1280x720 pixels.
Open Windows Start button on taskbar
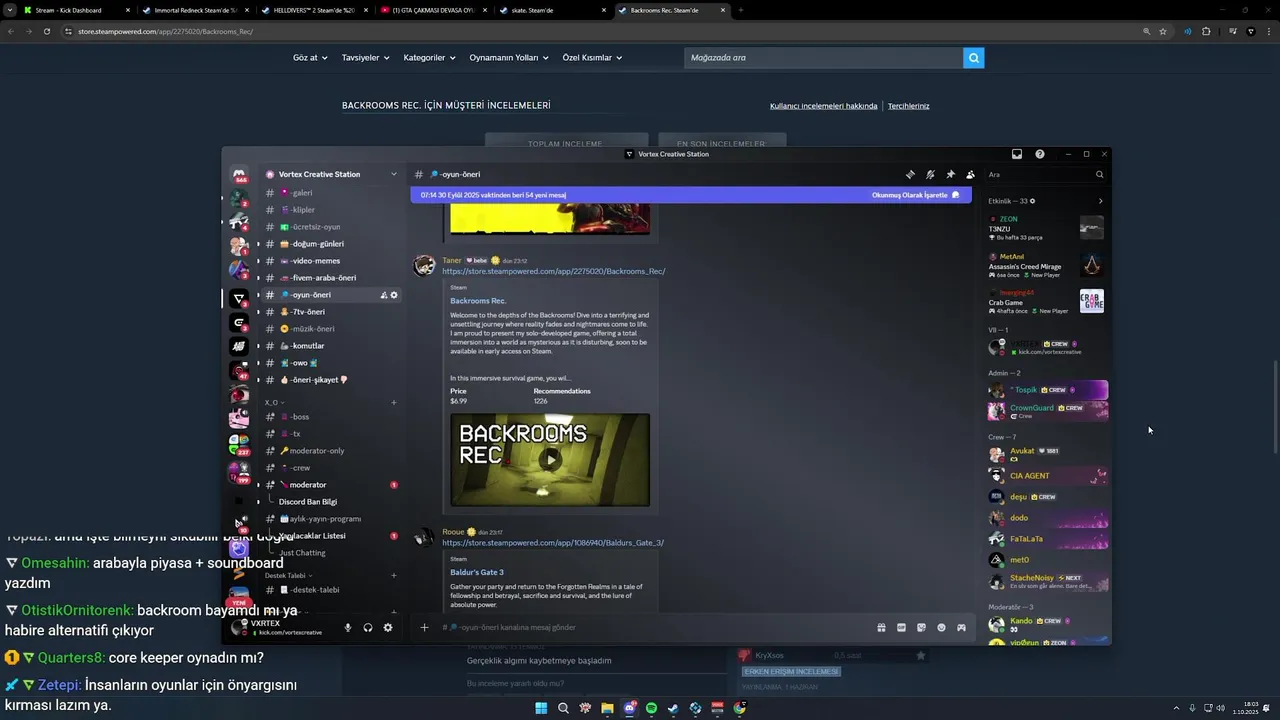541,708
